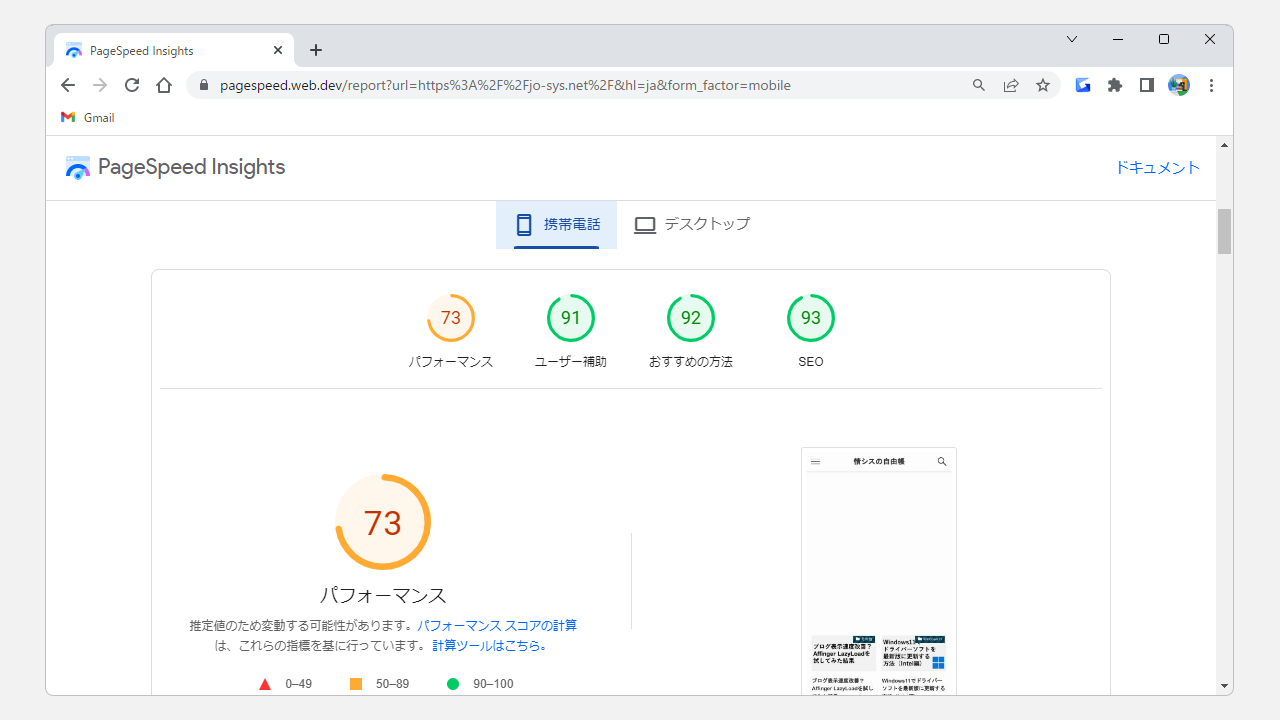Select the 携帯電話 tab
Image resolution: width=1280 pixels, height=720 pixels.
coord(557,224)
